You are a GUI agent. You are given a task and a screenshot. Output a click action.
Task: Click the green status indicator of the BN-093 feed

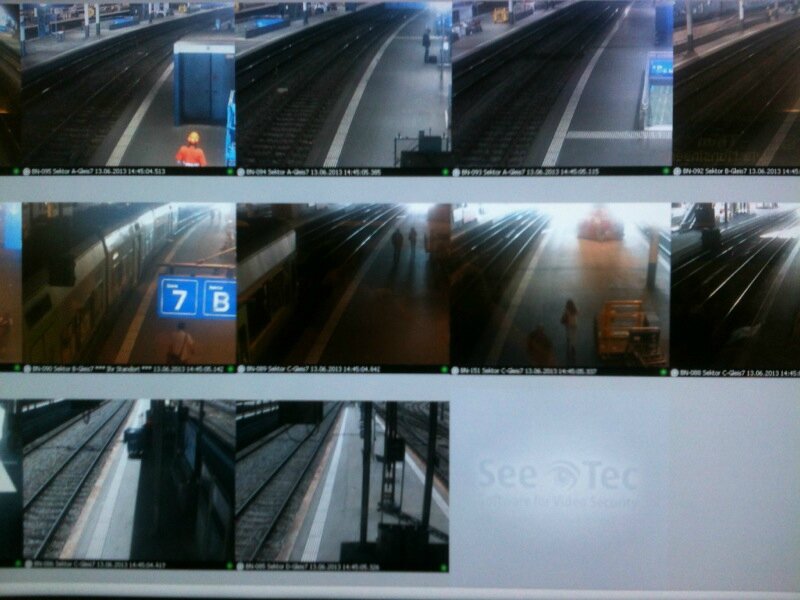[666, 171]
